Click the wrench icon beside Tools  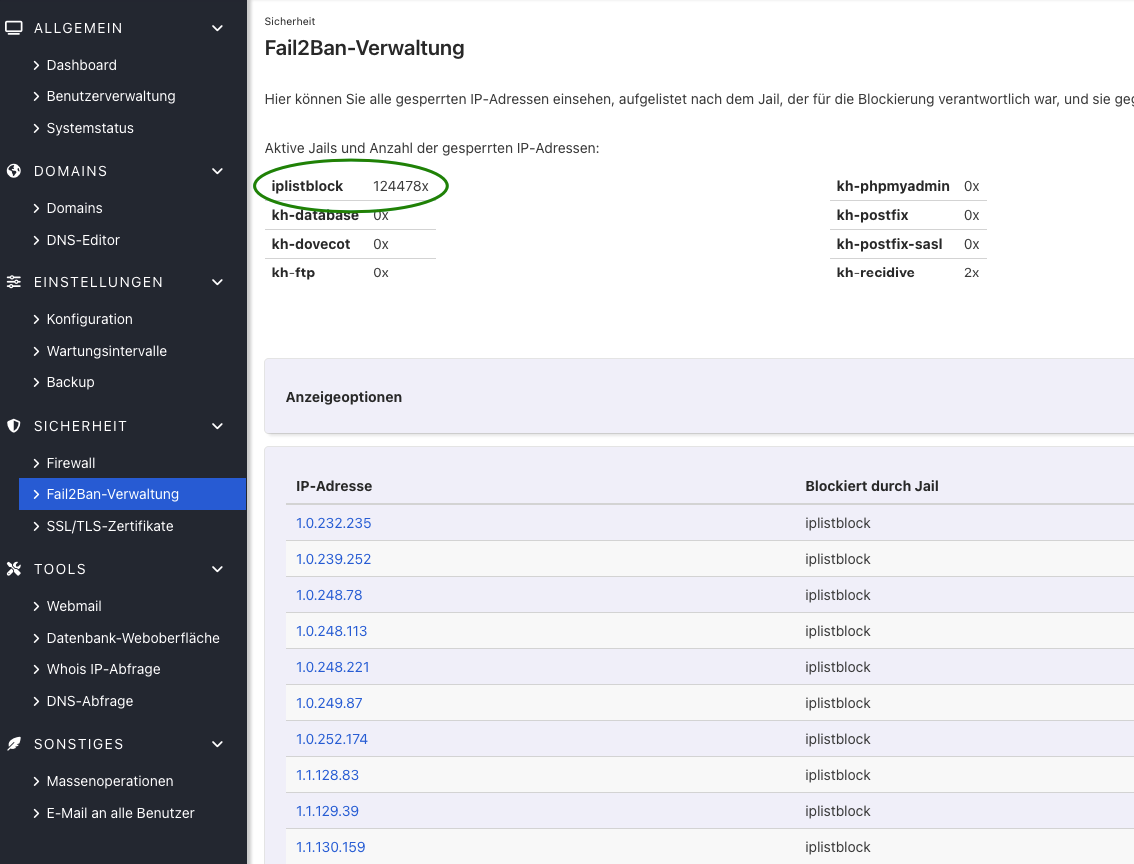[x=14, y=569]
